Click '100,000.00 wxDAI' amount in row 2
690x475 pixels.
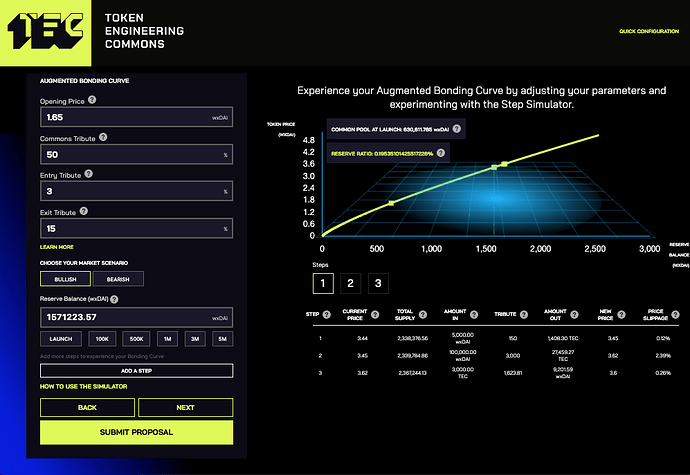pos(462,355)
